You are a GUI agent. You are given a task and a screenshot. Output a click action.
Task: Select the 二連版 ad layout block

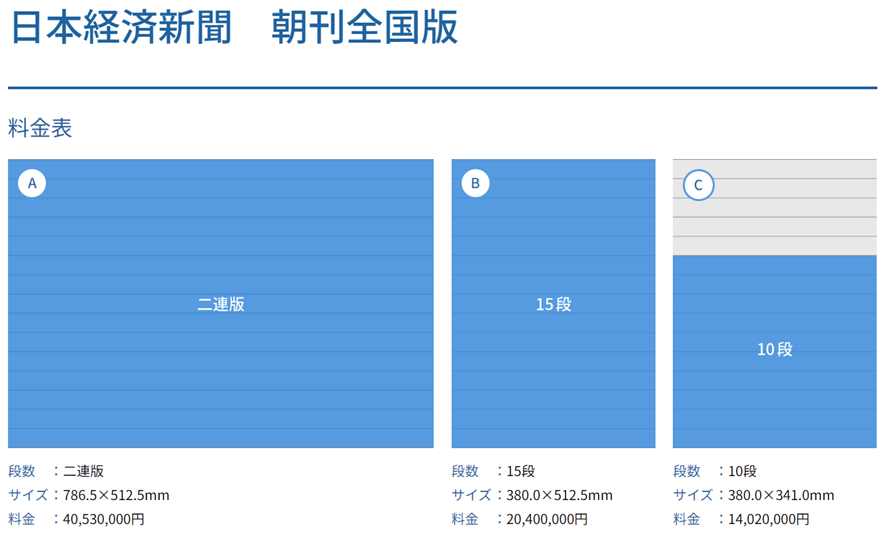(x=221, y=303)
